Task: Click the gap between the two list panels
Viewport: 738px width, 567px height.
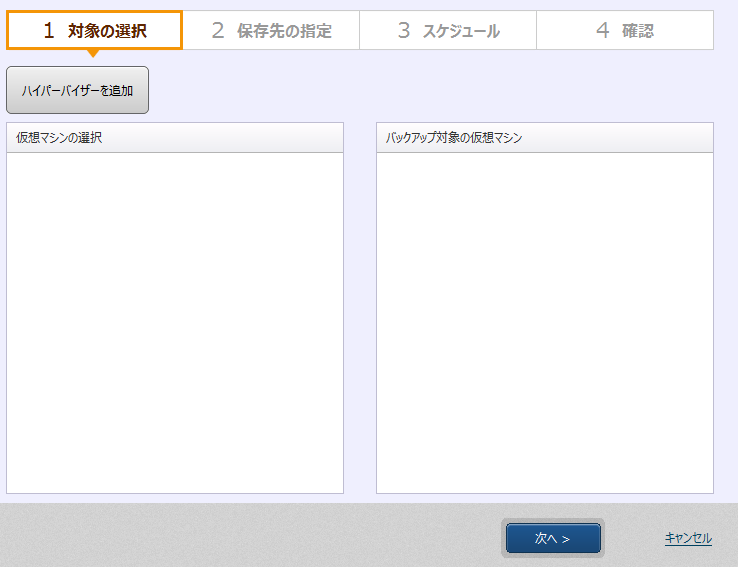Action: point(360,310)
